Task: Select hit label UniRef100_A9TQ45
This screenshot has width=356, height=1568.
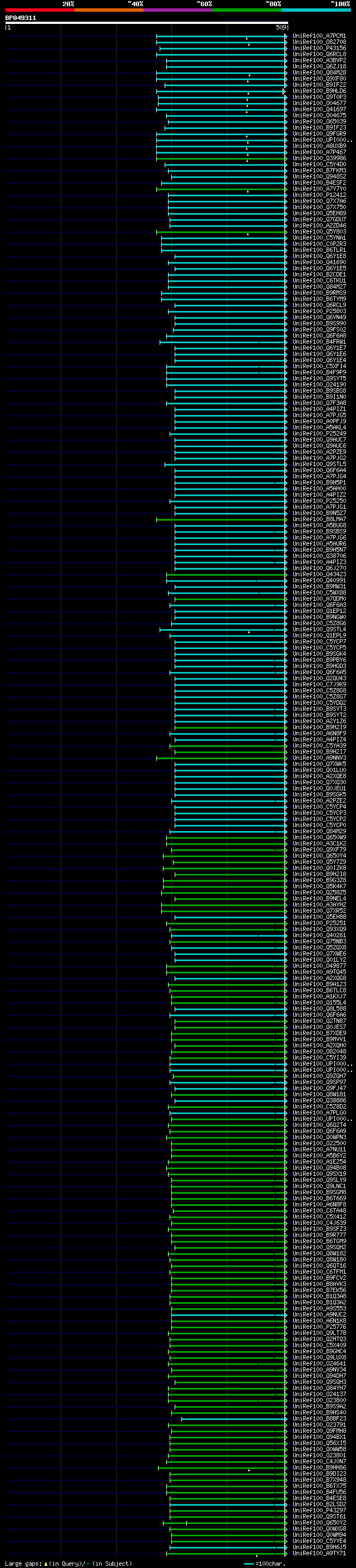Action: (x=319, y=972)
